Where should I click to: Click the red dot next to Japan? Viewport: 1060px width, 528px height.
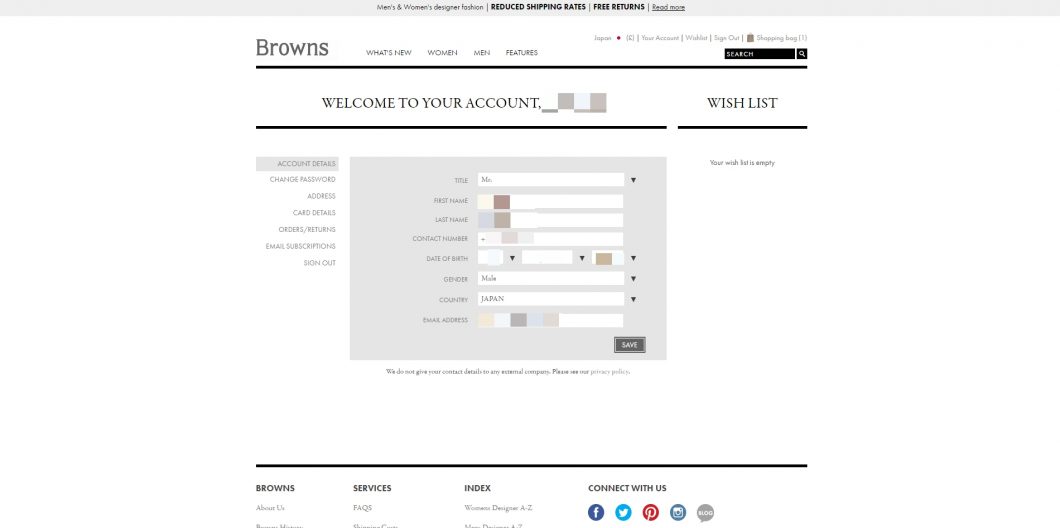(x=619, y=38)
